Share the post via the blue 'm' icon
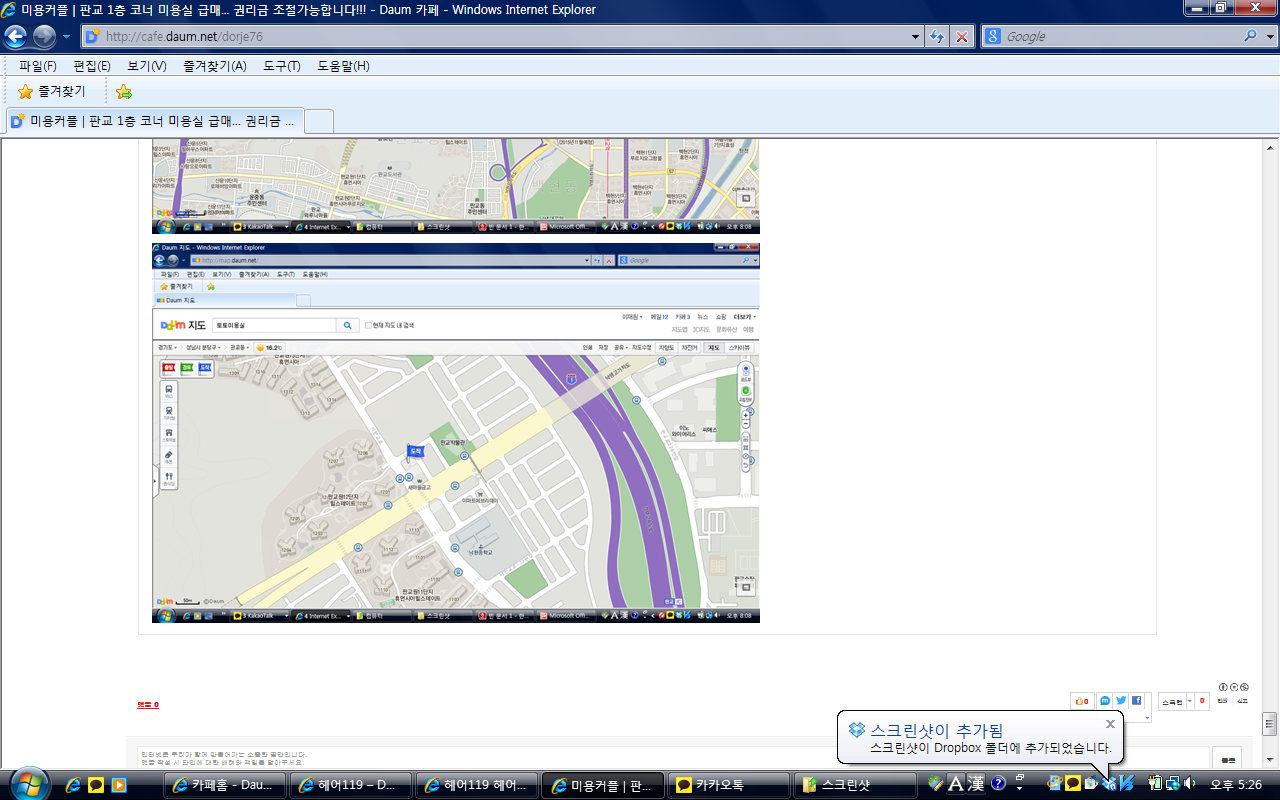The width and height of the screenshot is (1280, 800). (1105, 700)
